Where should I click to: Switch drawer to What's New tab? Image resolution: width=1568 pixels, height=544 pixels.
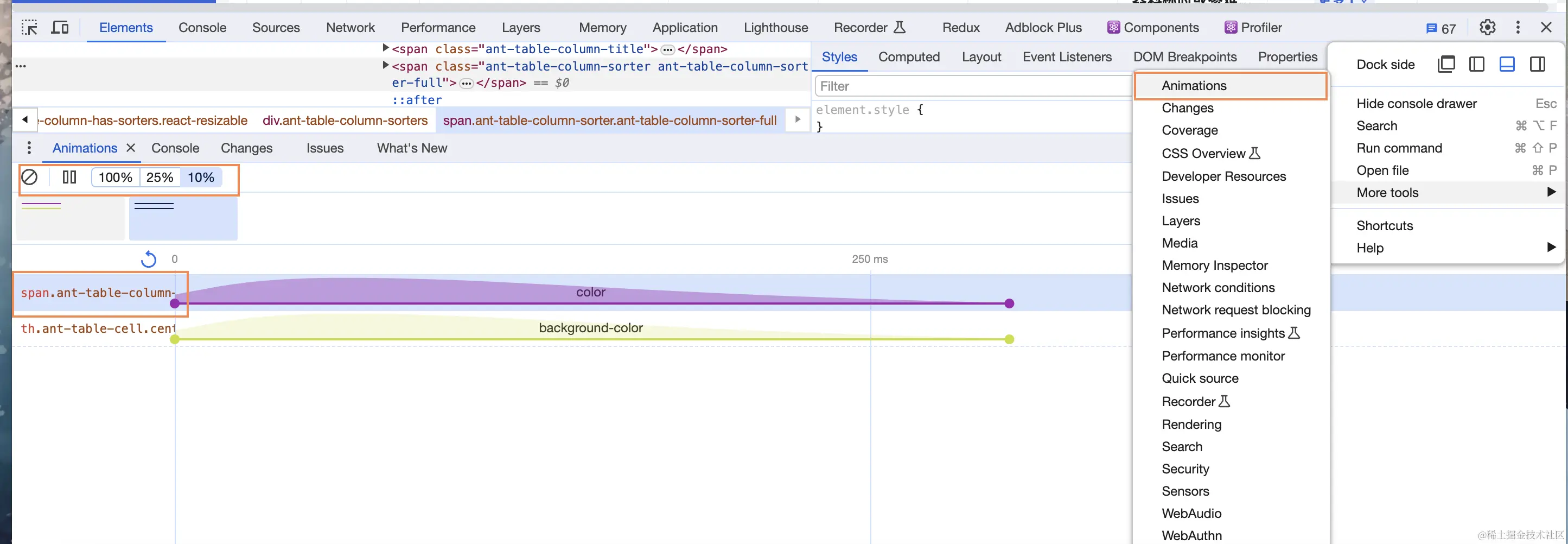[411, 148]
